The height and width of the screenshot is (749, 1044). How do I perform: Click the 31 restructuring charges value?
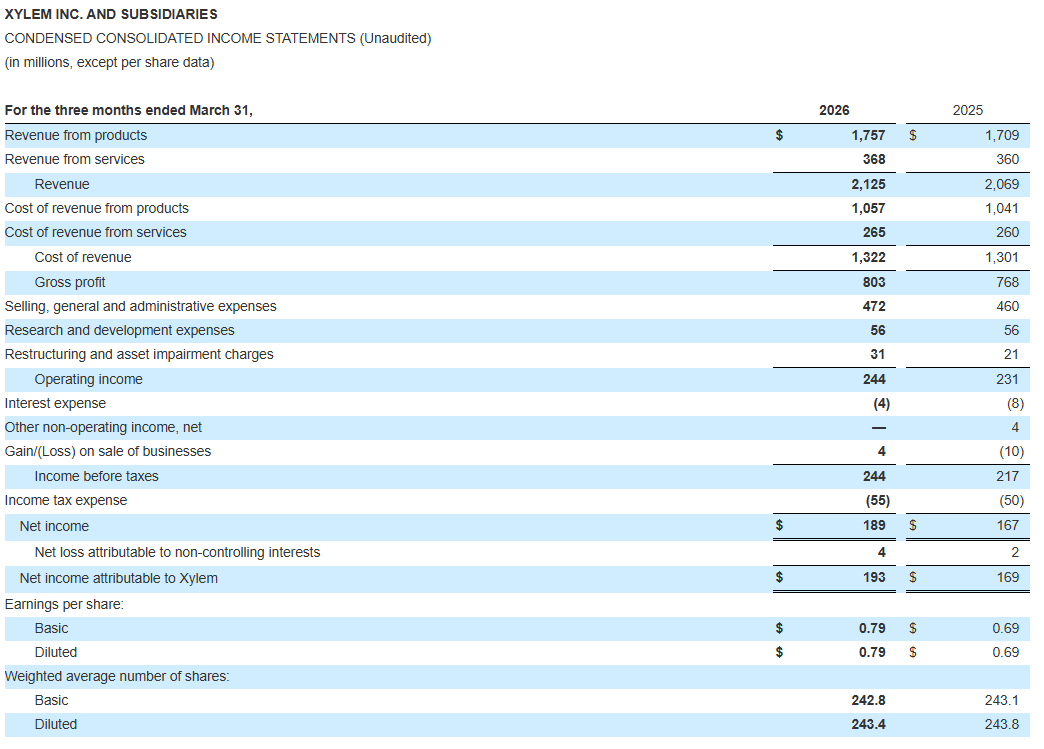pos(878,354)
